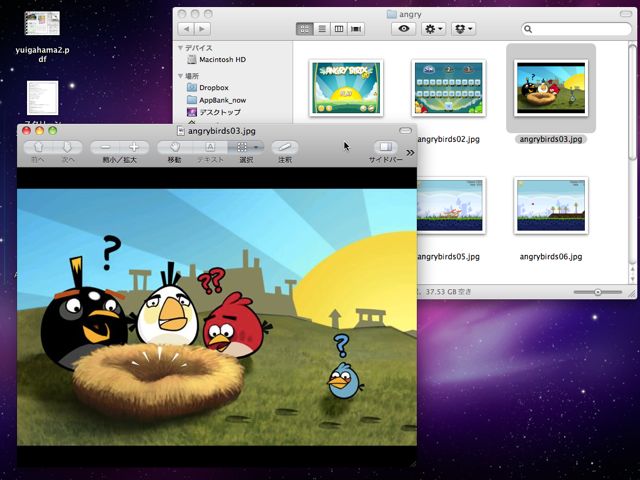Screen dimensions: 640x480
Task: Click Preview window toolbar toggle pill
Action: (405, 131)
